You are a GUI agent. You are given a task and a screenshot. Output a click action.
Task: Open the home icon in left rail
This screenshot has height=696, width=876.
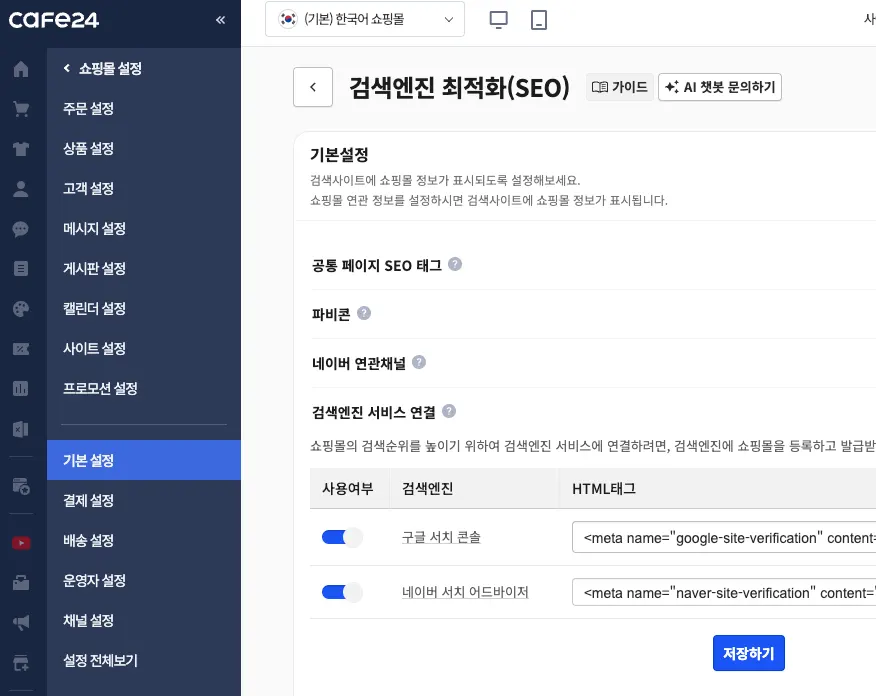pos(21,69)
